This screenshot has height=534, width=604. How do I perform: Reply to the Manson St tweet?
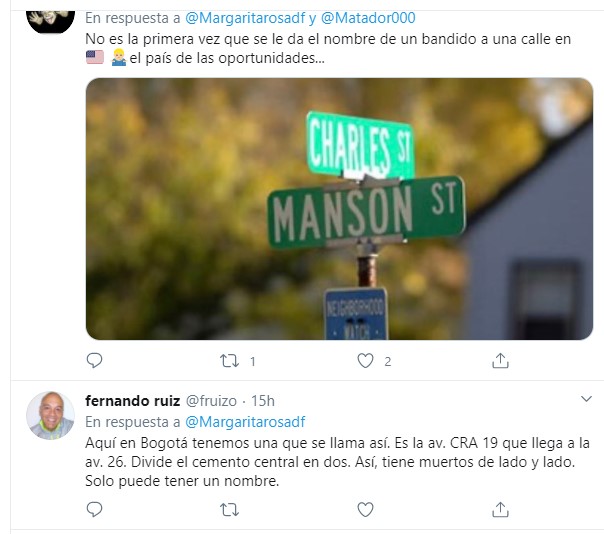click(94, 361)
